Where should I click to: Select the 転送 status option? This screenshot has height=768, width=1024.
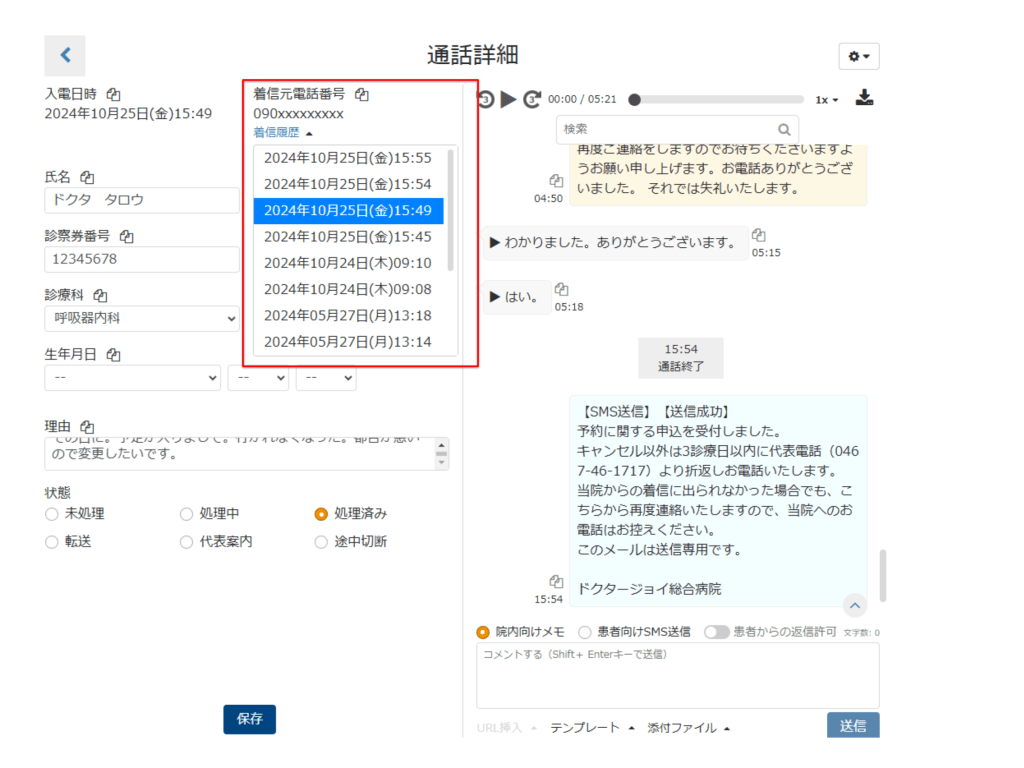pyautogui.click(x=52, y=542)
